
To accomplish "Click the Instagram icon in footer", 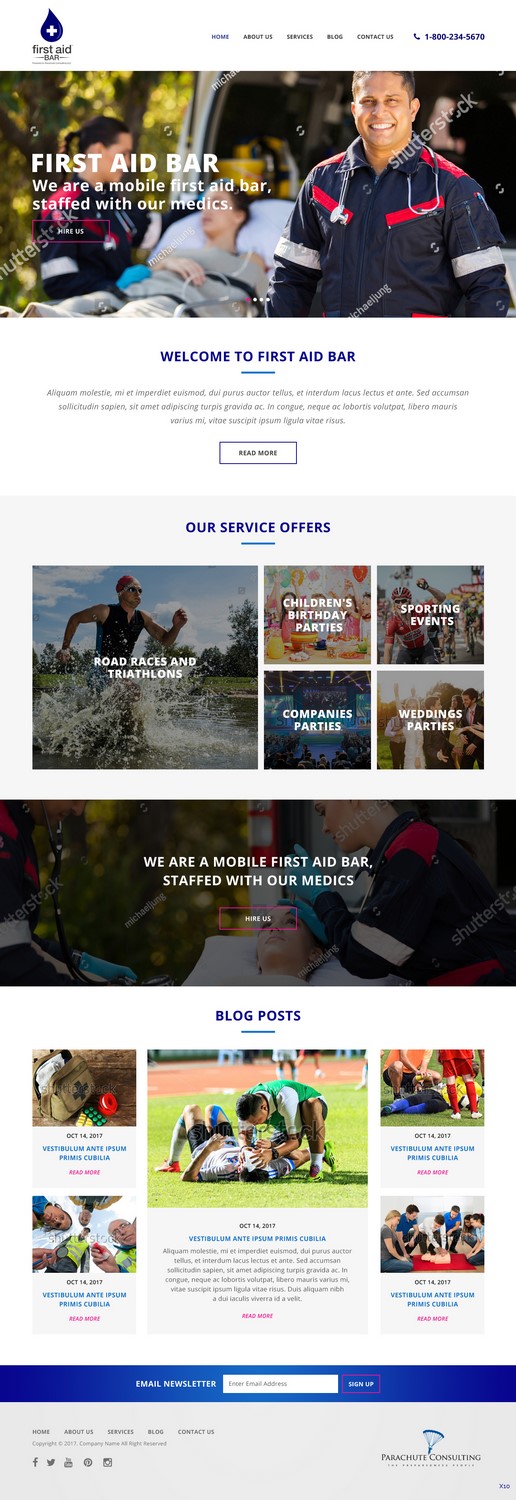I will click(x=108, y=1462).
